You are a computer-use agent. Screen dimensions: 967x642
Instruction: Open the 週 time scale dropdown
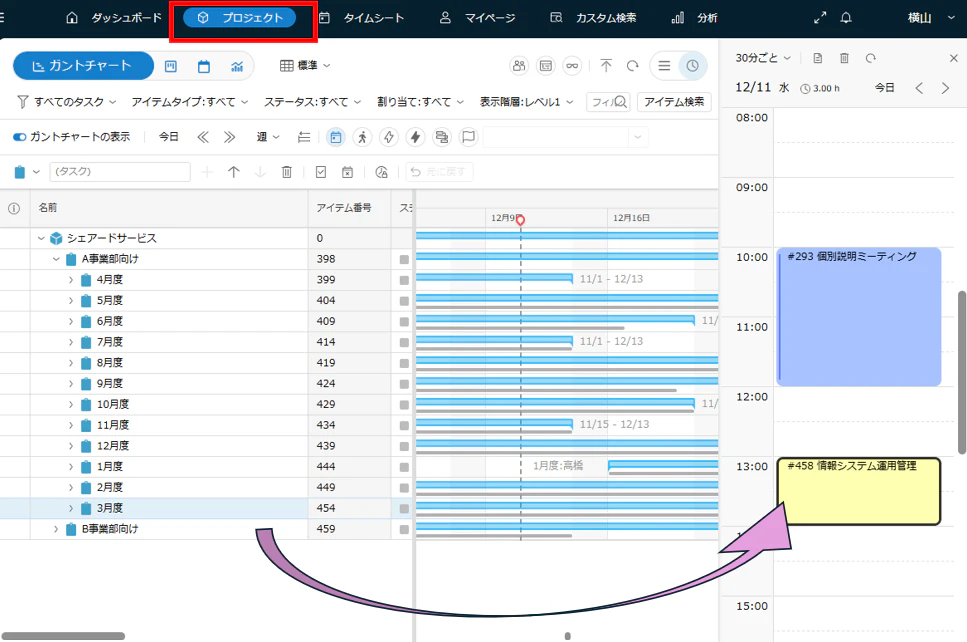point(268,137)
